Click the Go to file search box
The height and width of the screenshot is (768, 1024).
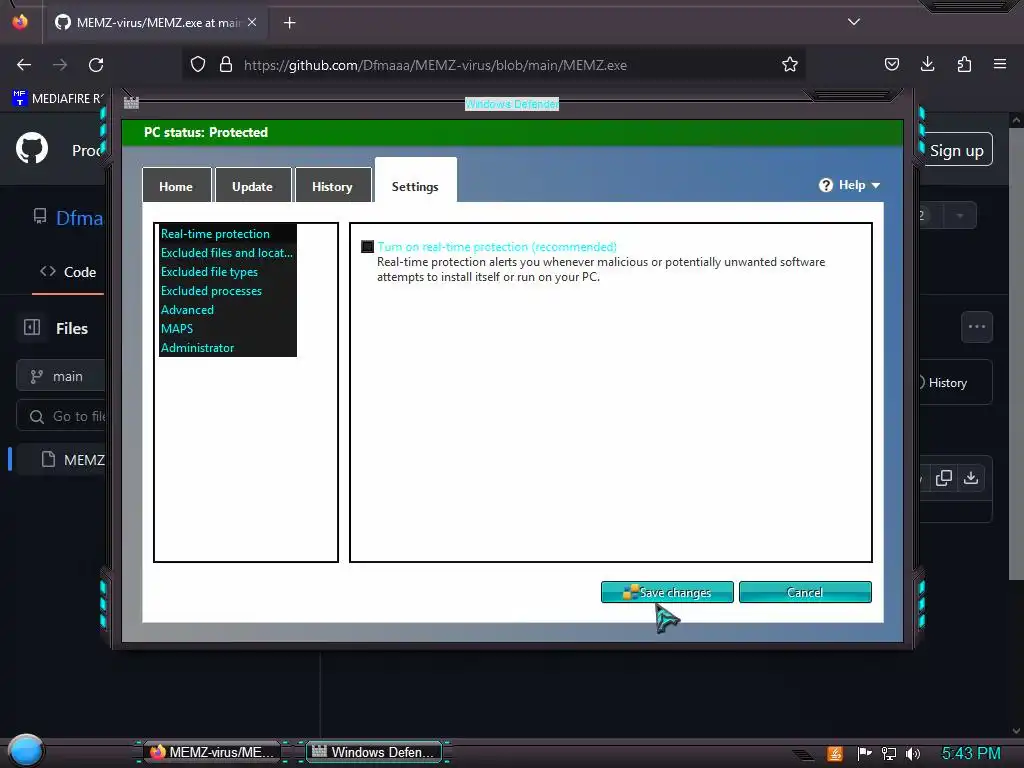pos(60,417)
